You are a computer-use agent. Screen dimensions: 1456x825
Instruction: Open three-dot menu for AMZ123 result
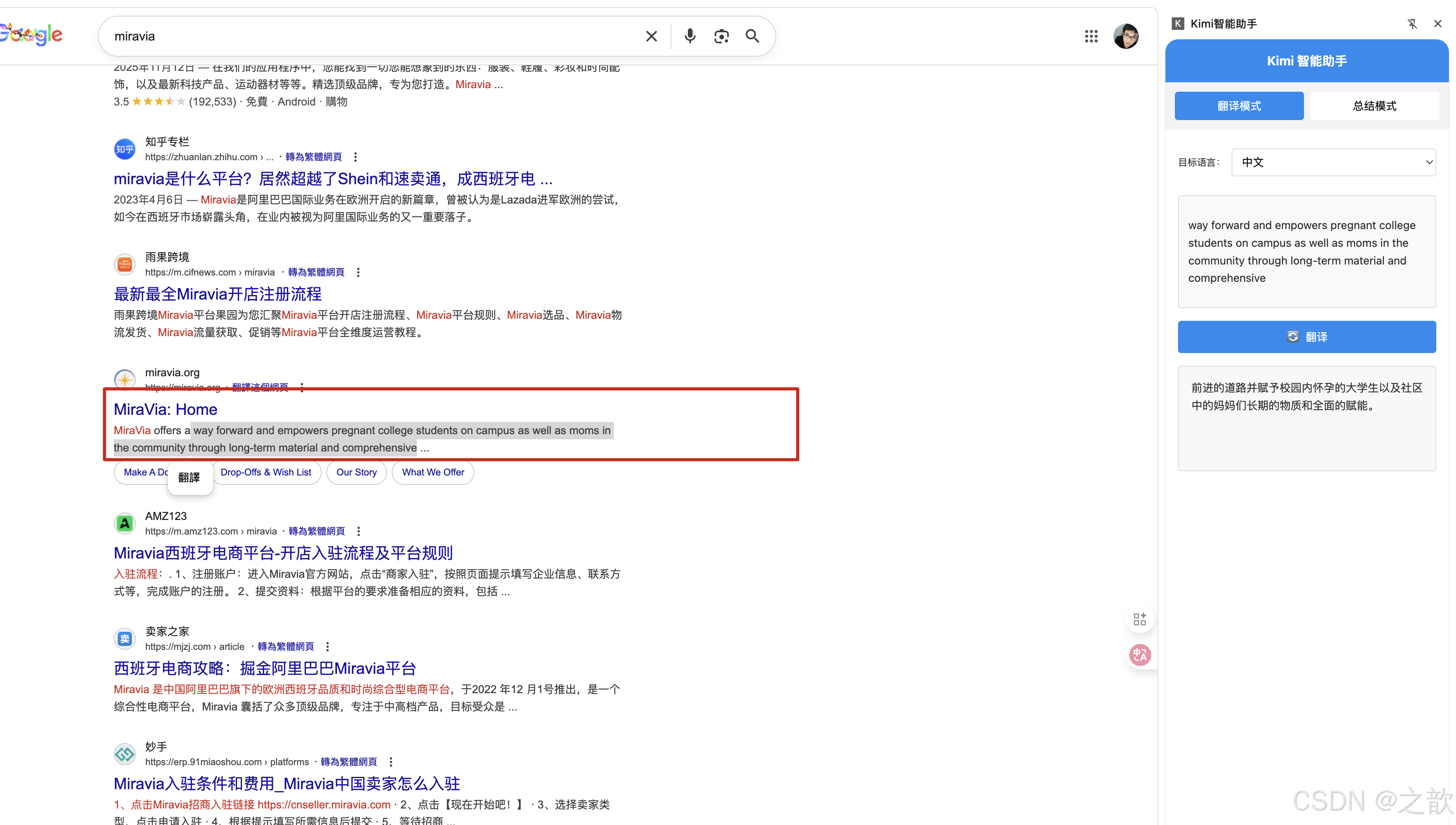coord(358,531)
